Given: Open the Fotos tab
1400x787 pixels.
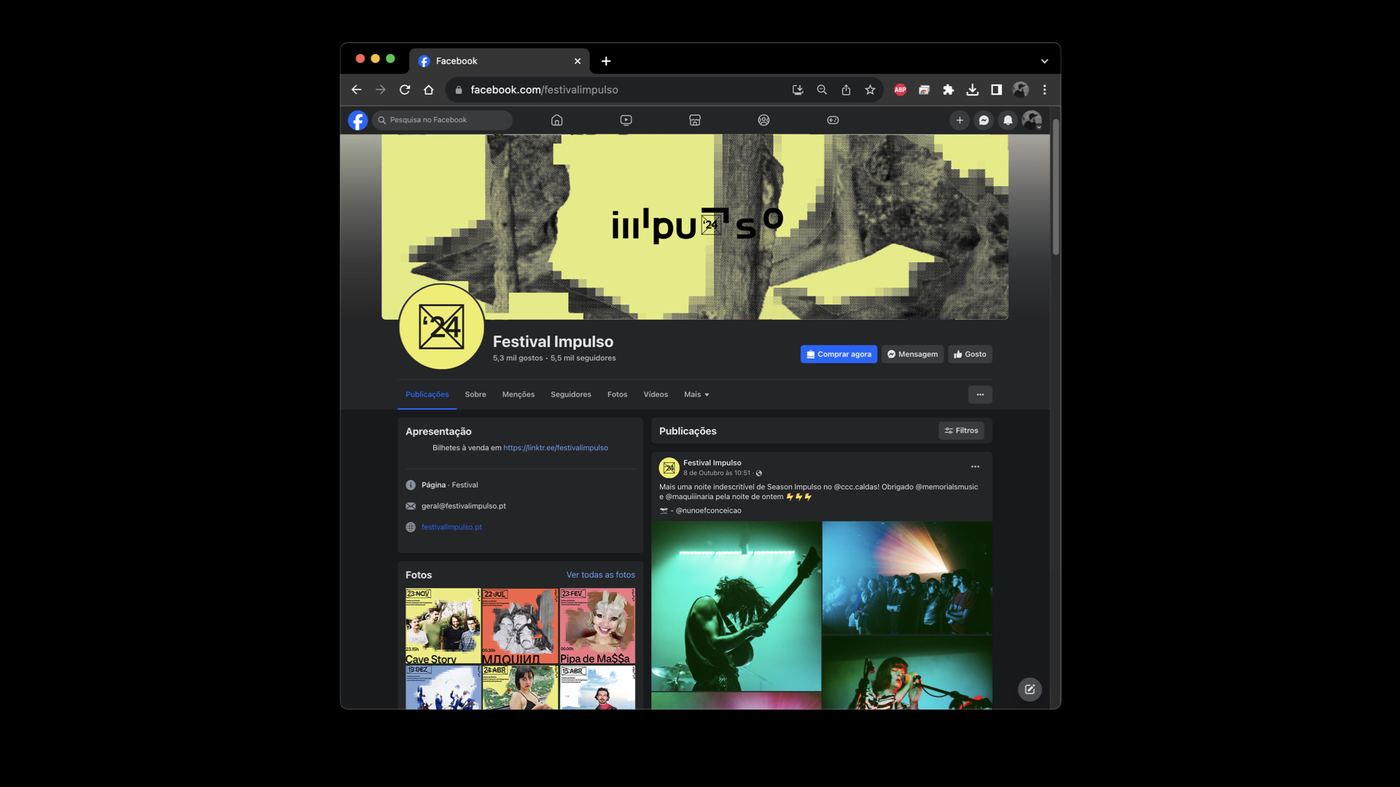Looking at the screenshot, I should [x=617, y=395].
